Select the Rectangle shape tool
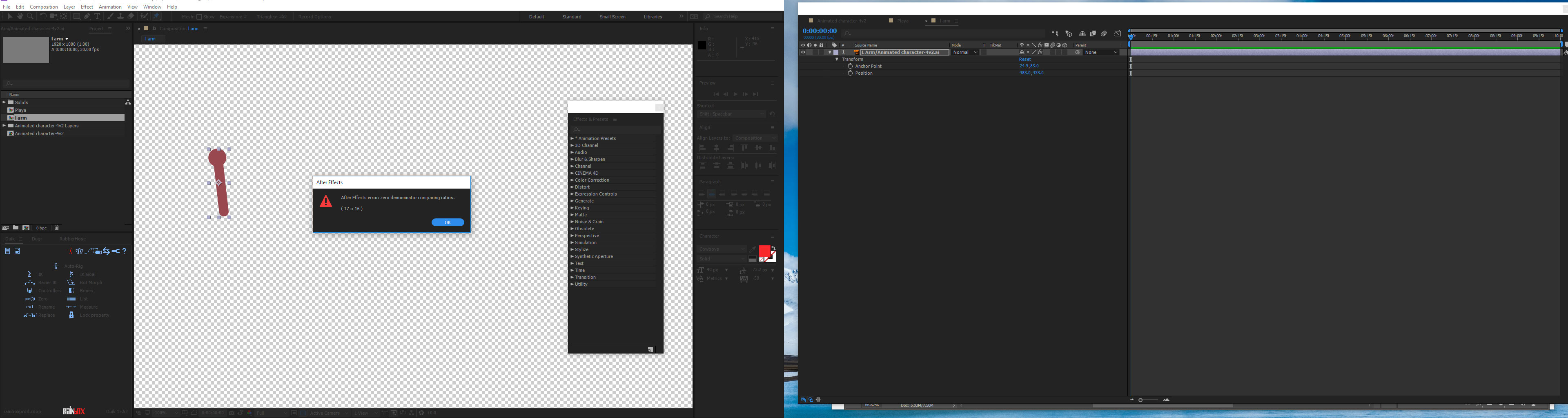This screenshot has height=418, width=1568. point(77,16)
